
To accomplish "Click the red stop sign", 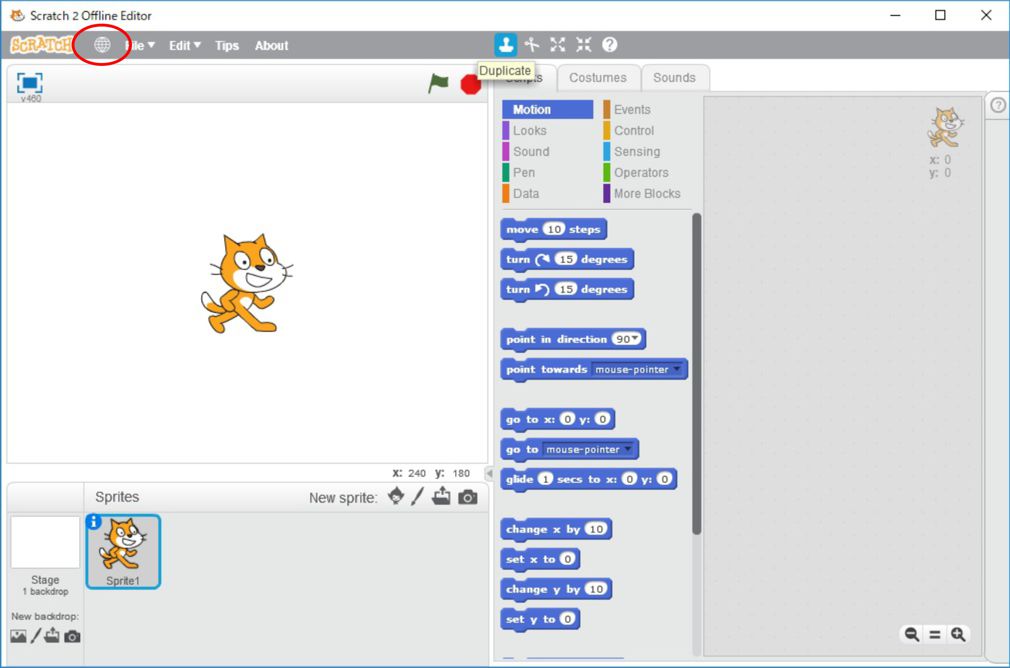I will (471, 84).
